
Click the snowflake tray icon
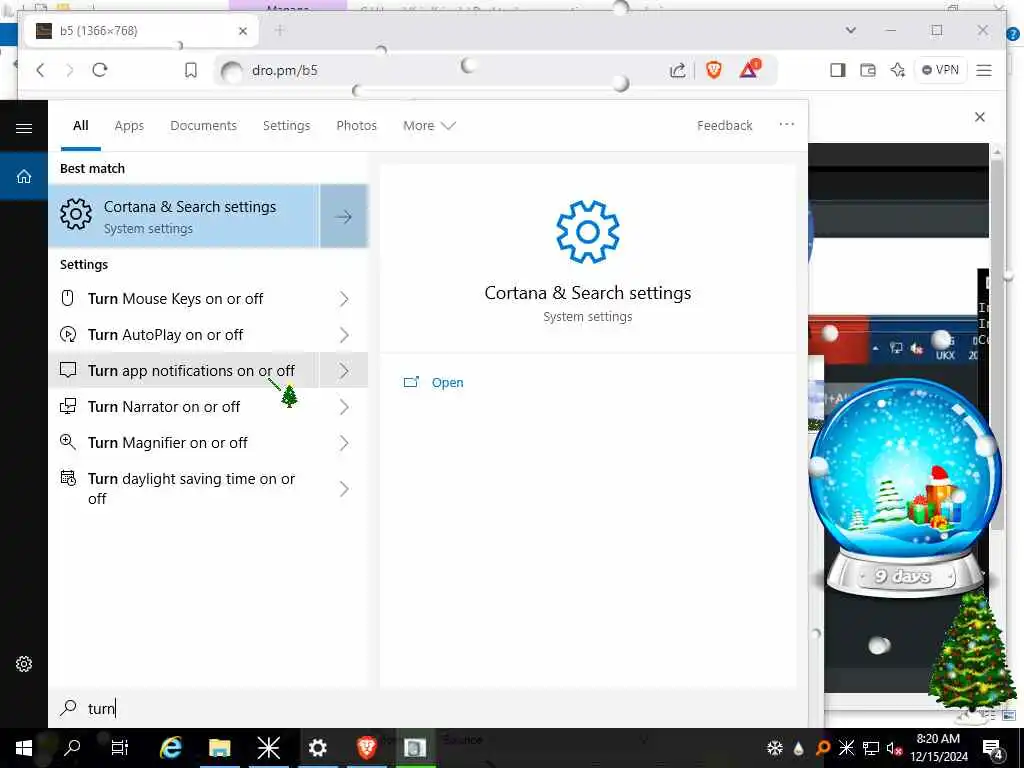coord(775,748)
